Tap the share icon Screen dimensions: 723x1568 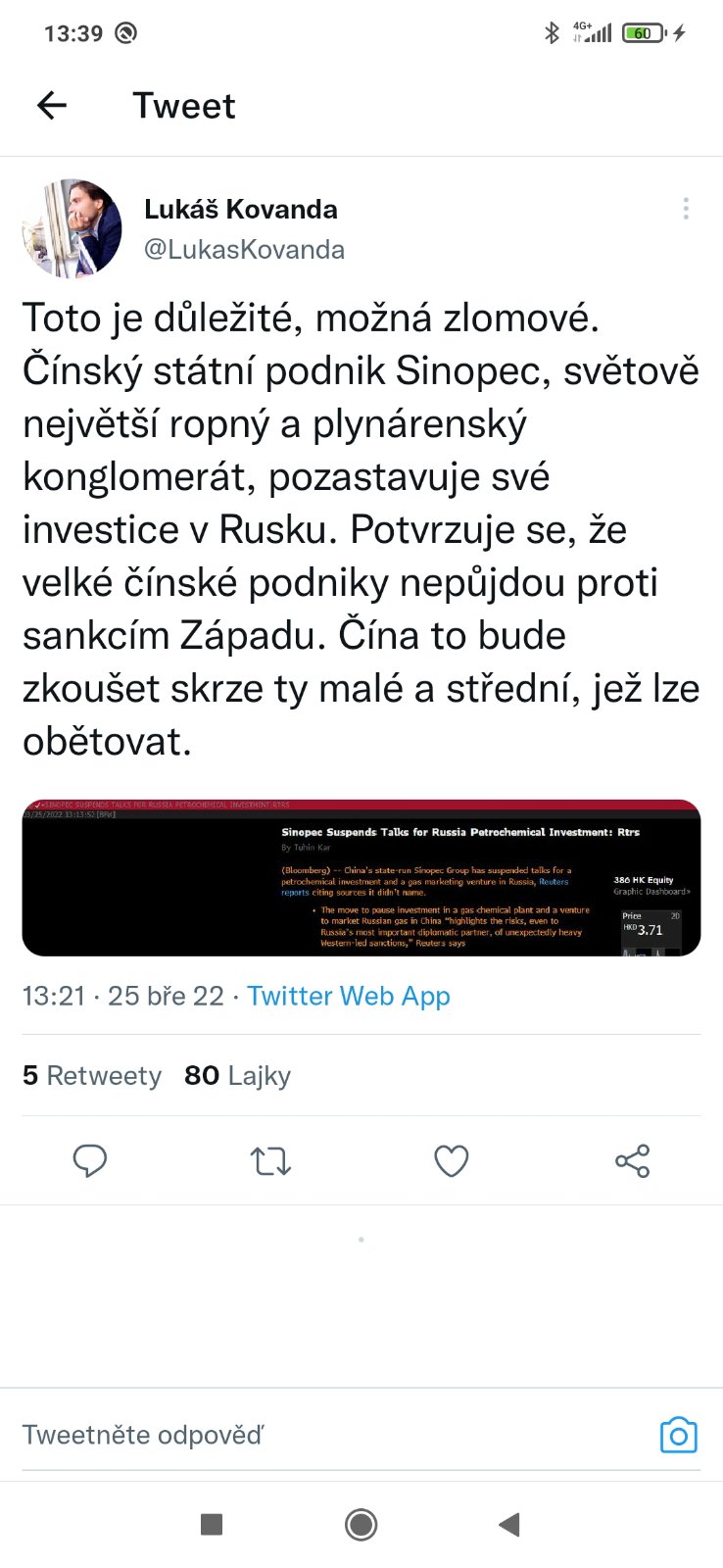pos(632,1161)
